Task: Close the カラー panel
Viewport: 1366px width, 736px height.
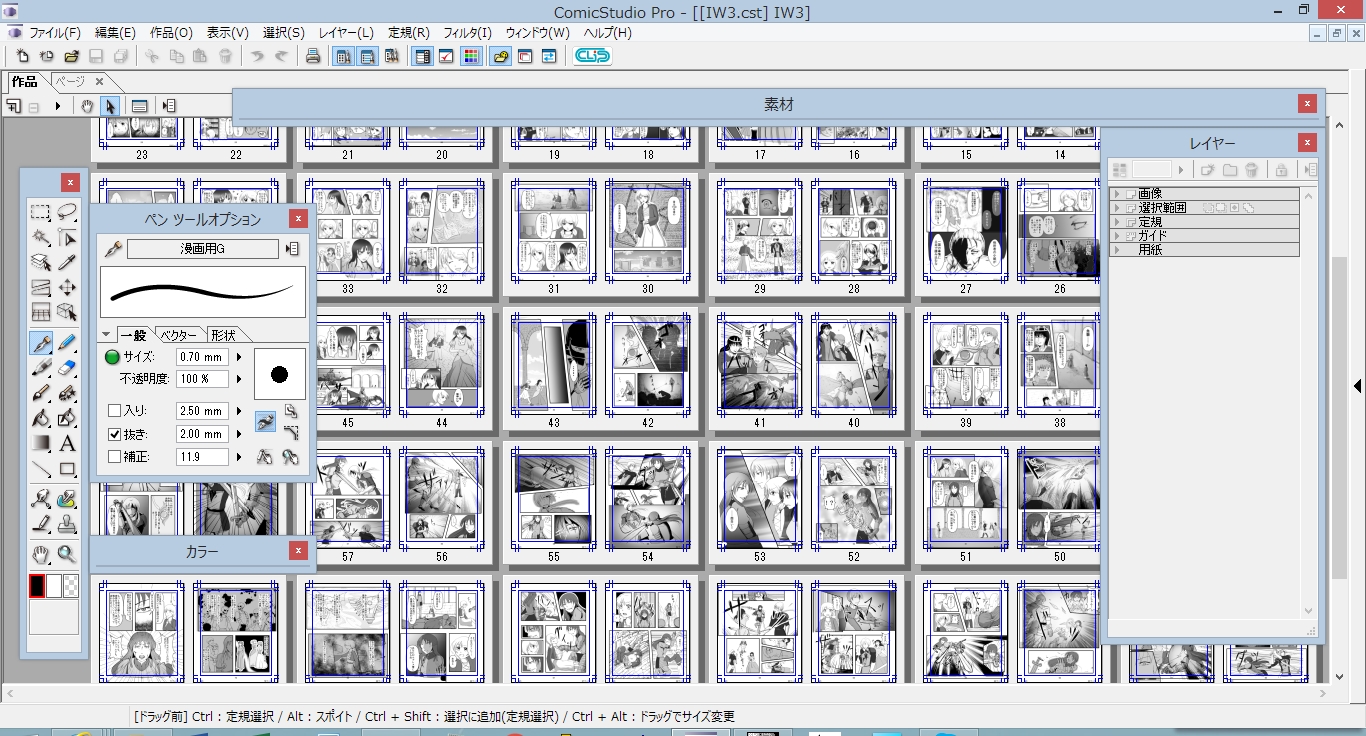Action: [298, 551]
